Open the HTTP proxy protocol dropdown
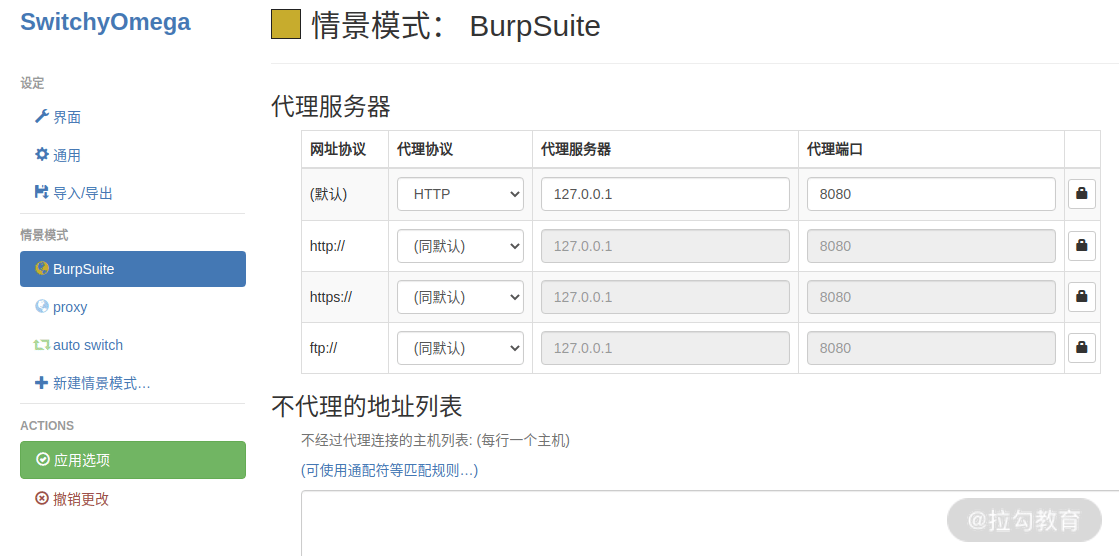This screenshot has height=556, width=1119. [x=460, y=194]
